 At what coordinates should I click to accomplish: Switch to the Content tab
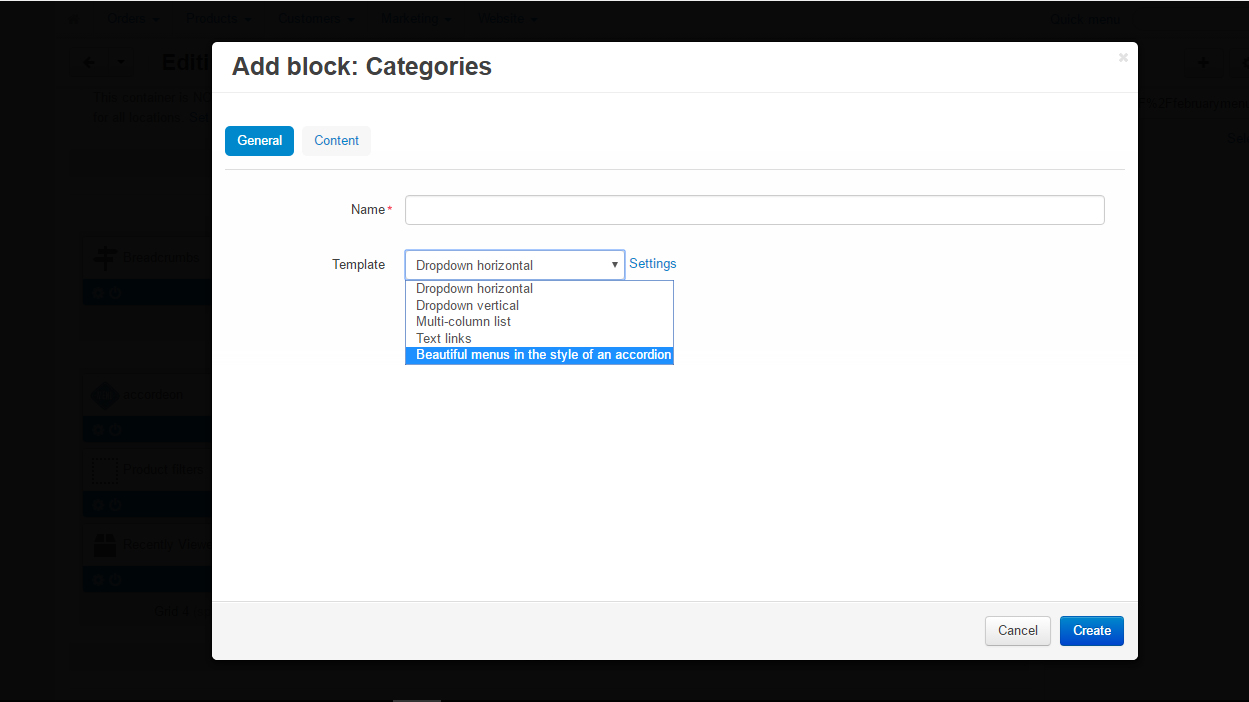[336, 141]
